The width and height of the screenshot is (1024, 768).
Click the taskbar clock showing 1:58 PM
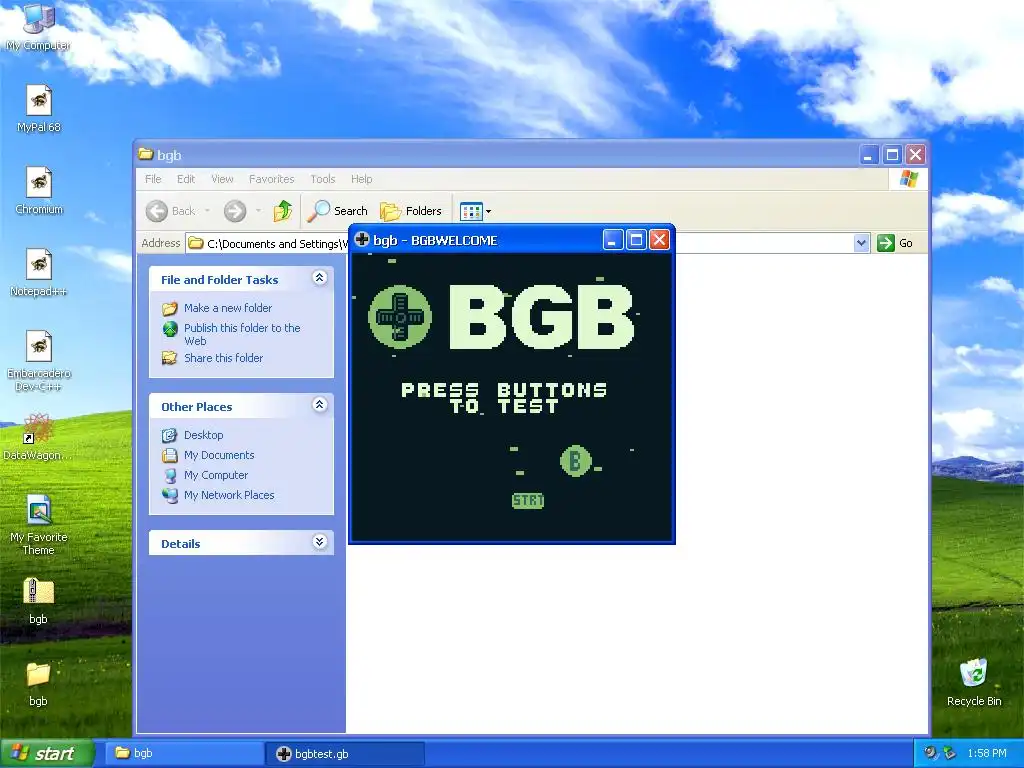click(987, 753)
